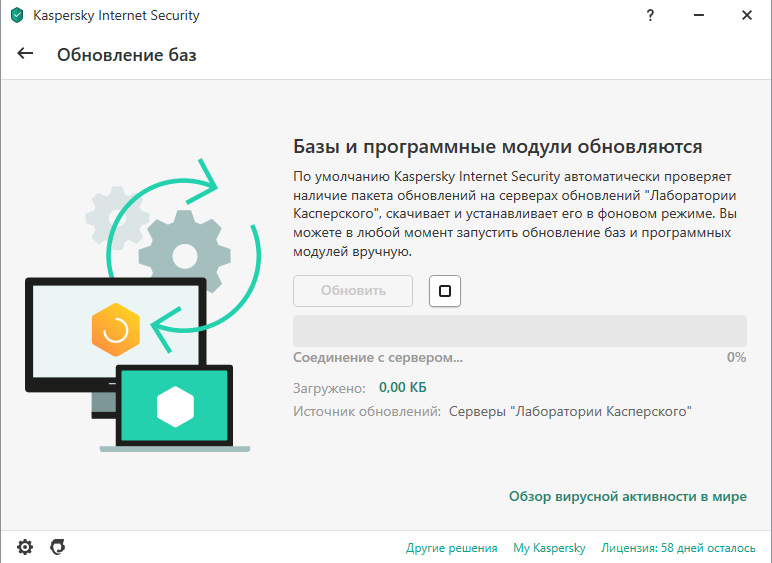Click the greyed Обновить button

pos(353,291)
